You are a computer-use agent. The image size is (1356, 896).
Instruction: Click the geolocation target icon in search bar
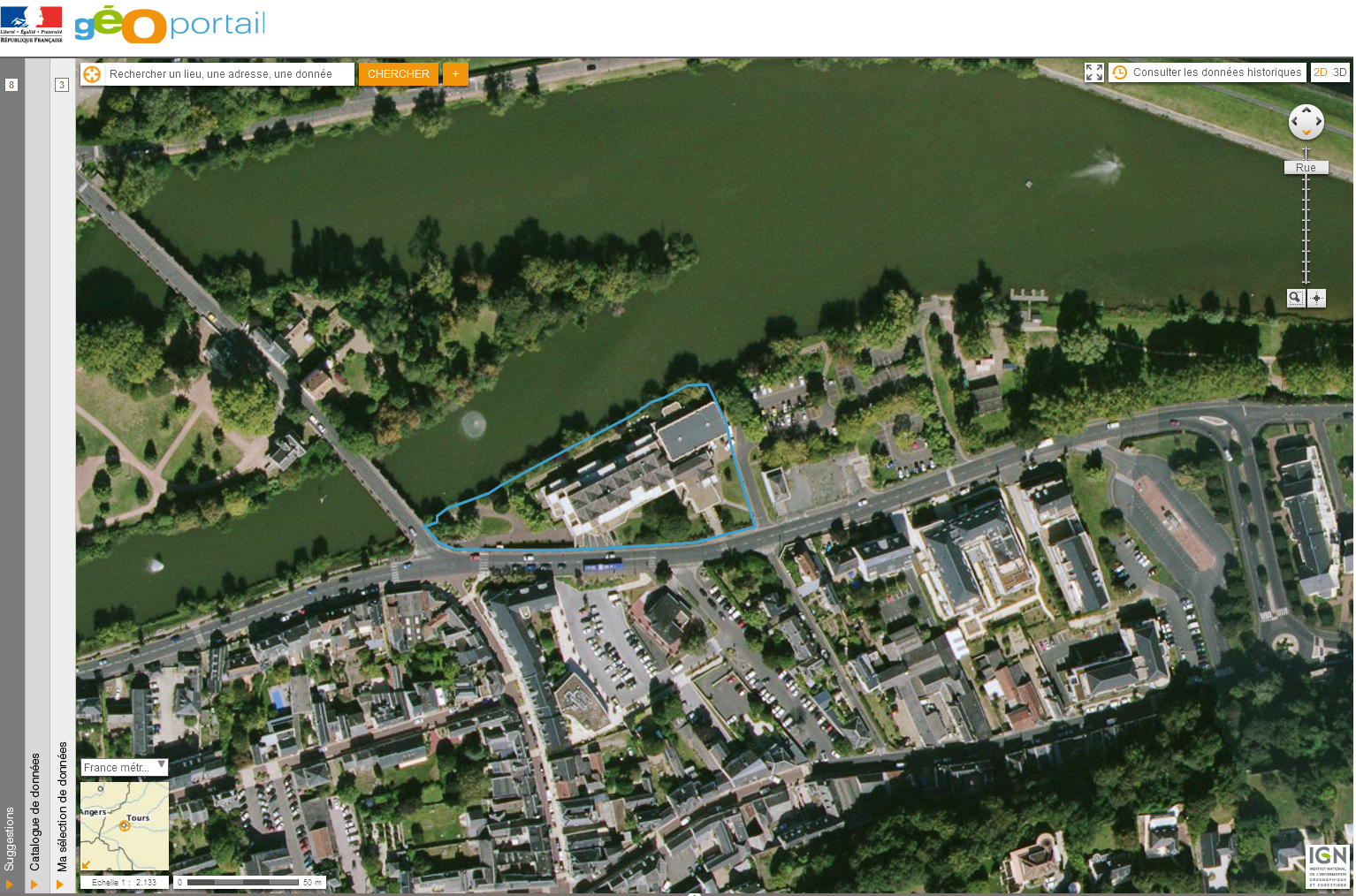pyautogui.click(x=92, y=74)
